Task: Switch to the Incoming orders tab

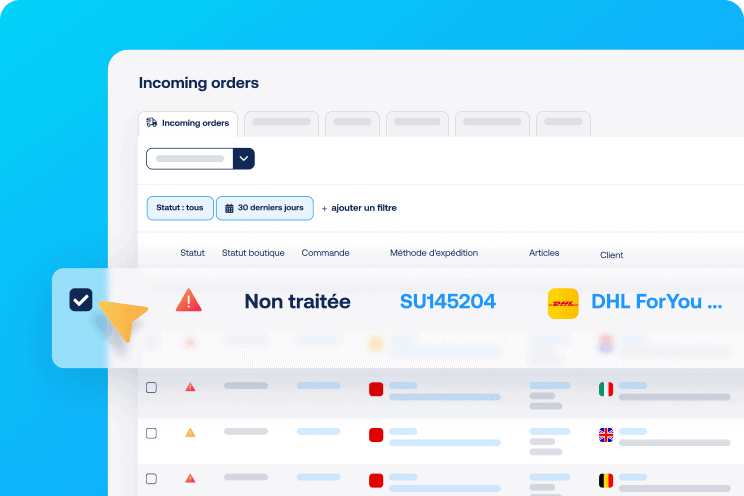Action: point(188,123)
